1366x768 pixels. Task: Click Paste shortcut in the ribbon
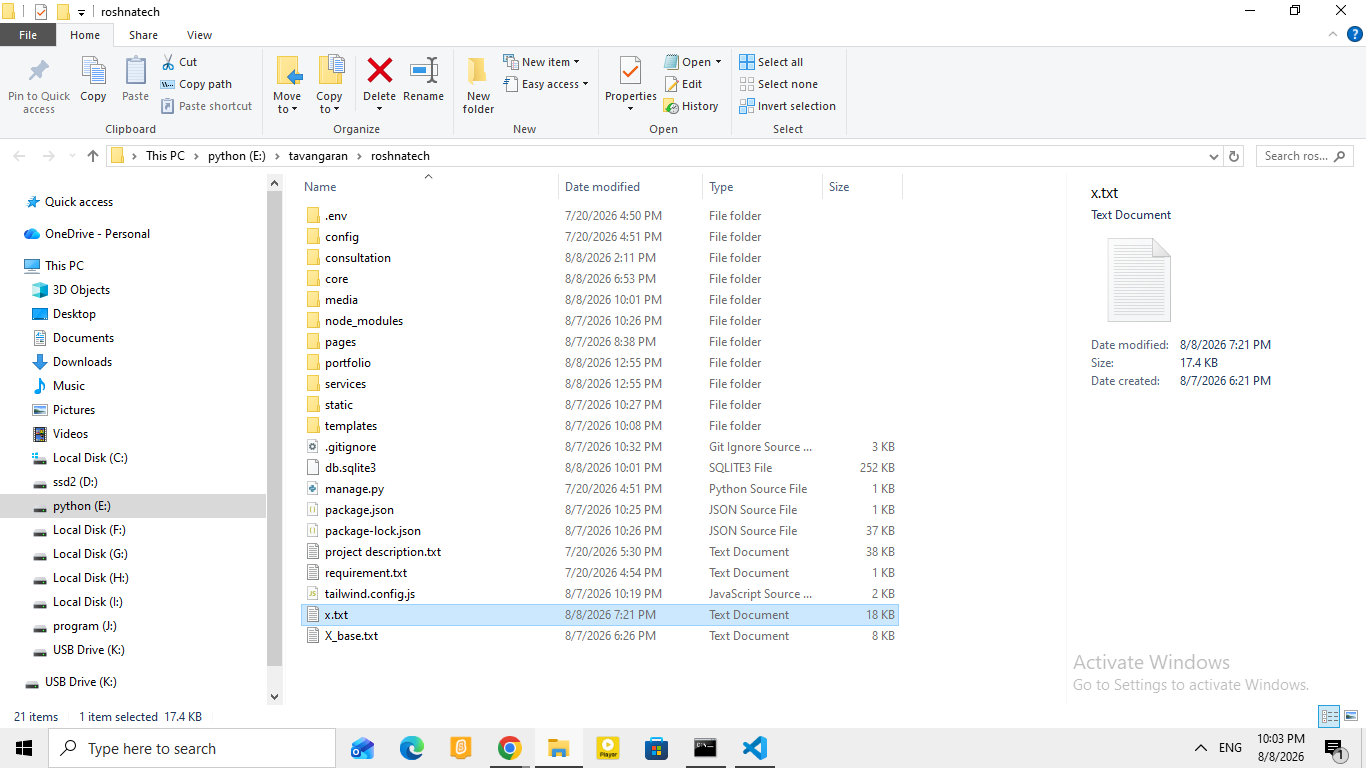[x=206, y=106]
